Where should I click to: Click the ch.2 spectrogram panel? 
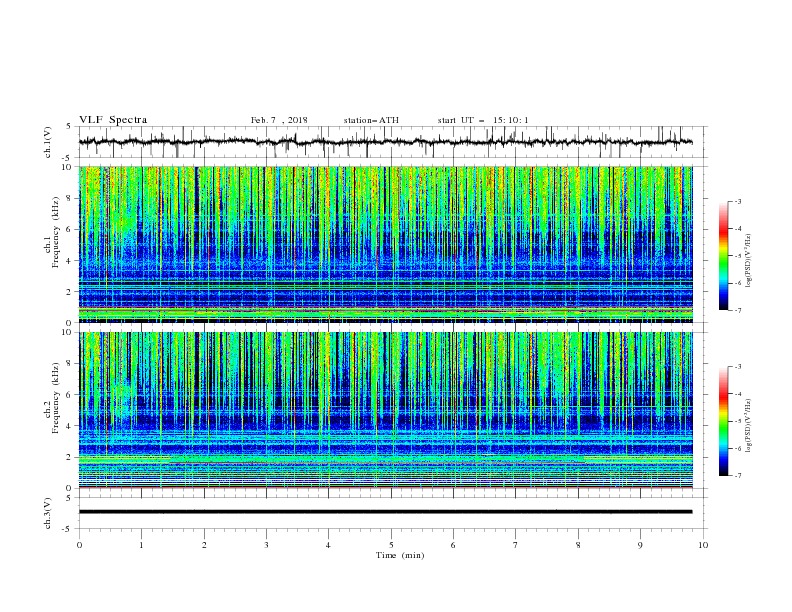386,410
